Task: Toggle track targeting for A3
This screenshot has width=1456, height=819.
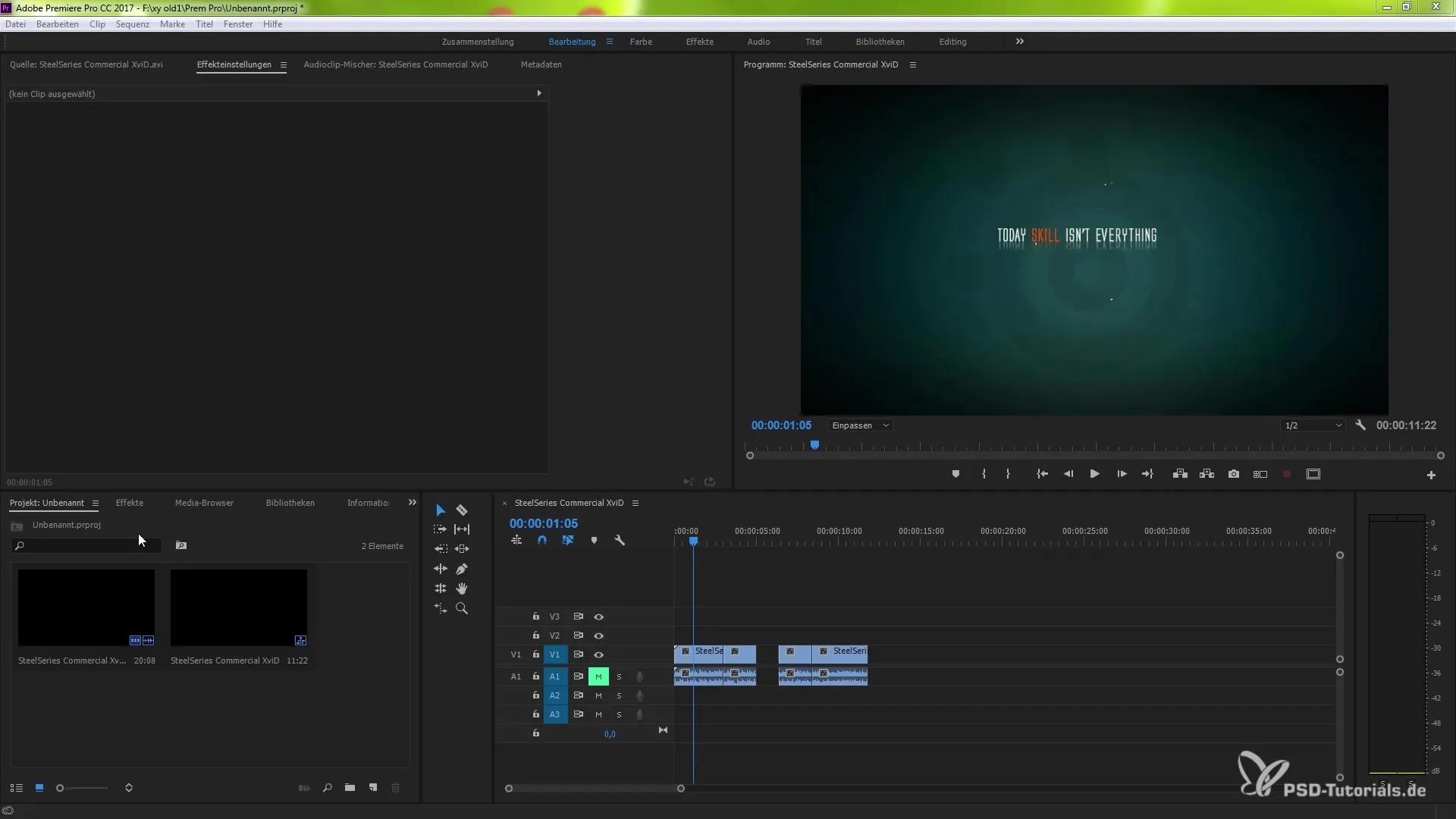Action: click(555, 714)
